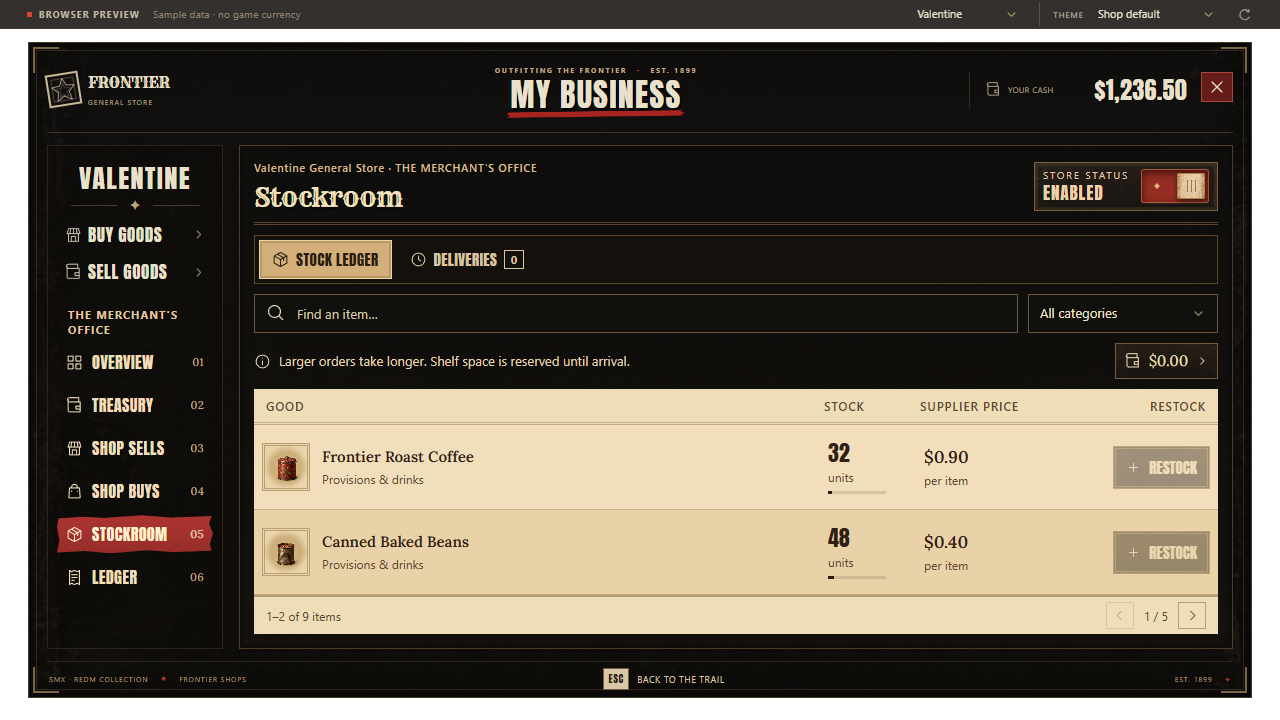
Task: Click the info icon beside the larger orders note
Action: click(x=263, y=362)
